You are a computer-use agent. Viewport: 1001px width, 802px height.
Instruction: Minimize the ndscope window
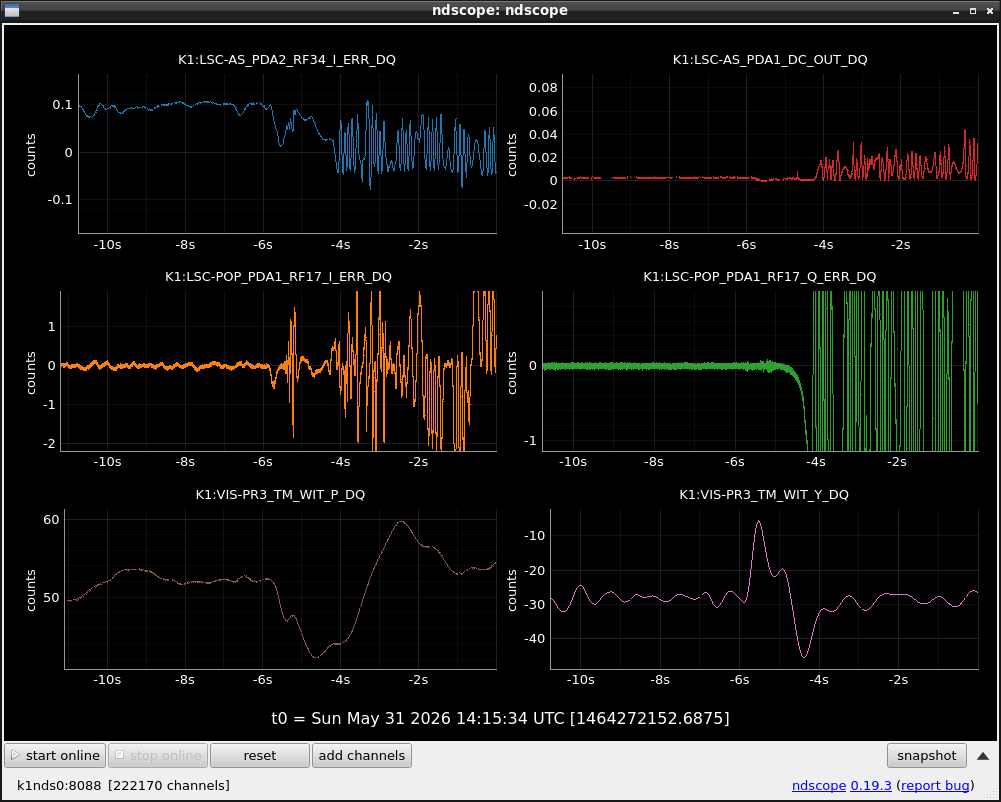[x=956, y=11]
